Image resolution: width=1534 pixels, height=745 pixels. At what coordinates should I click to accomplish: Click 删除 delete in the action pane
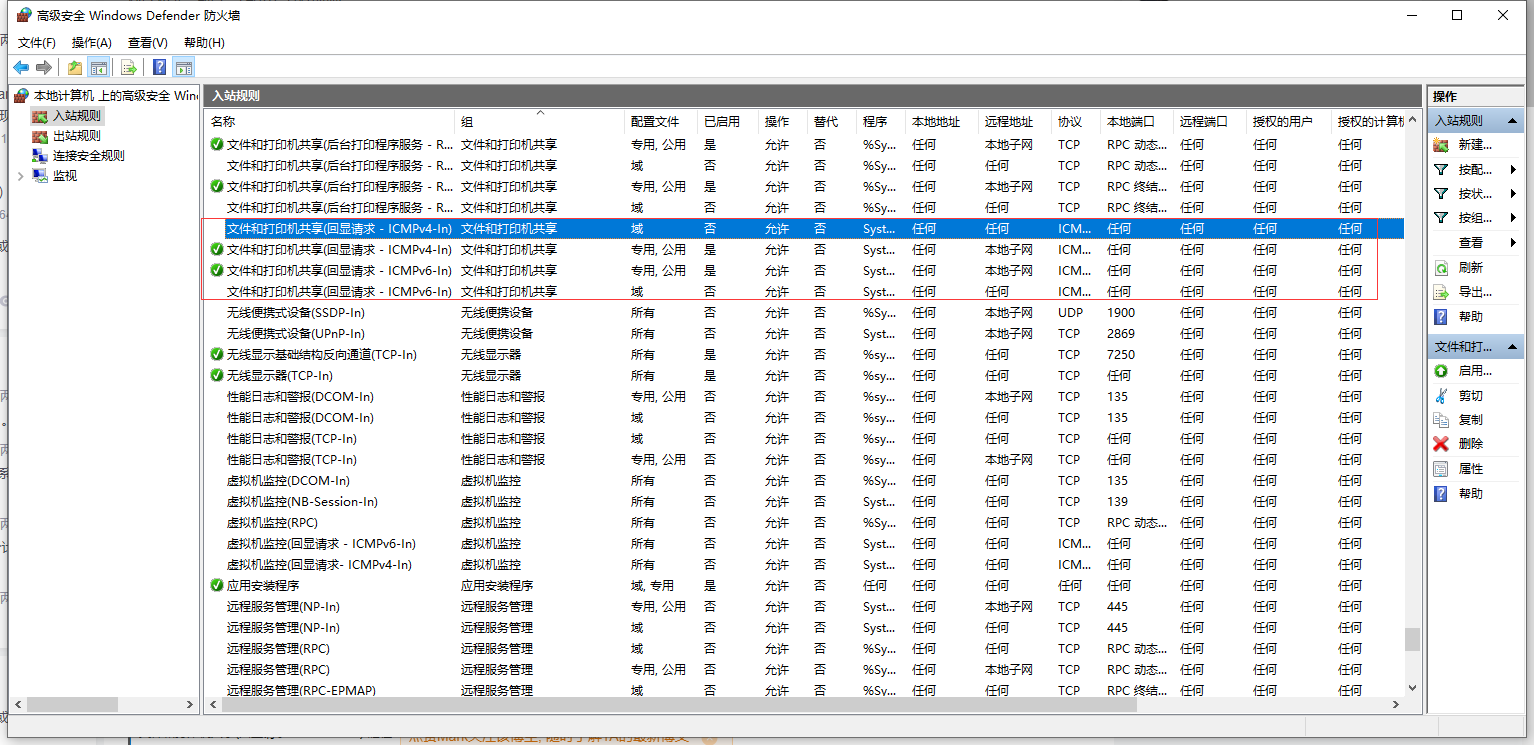pyautogui.click(x=1470, y=444)
